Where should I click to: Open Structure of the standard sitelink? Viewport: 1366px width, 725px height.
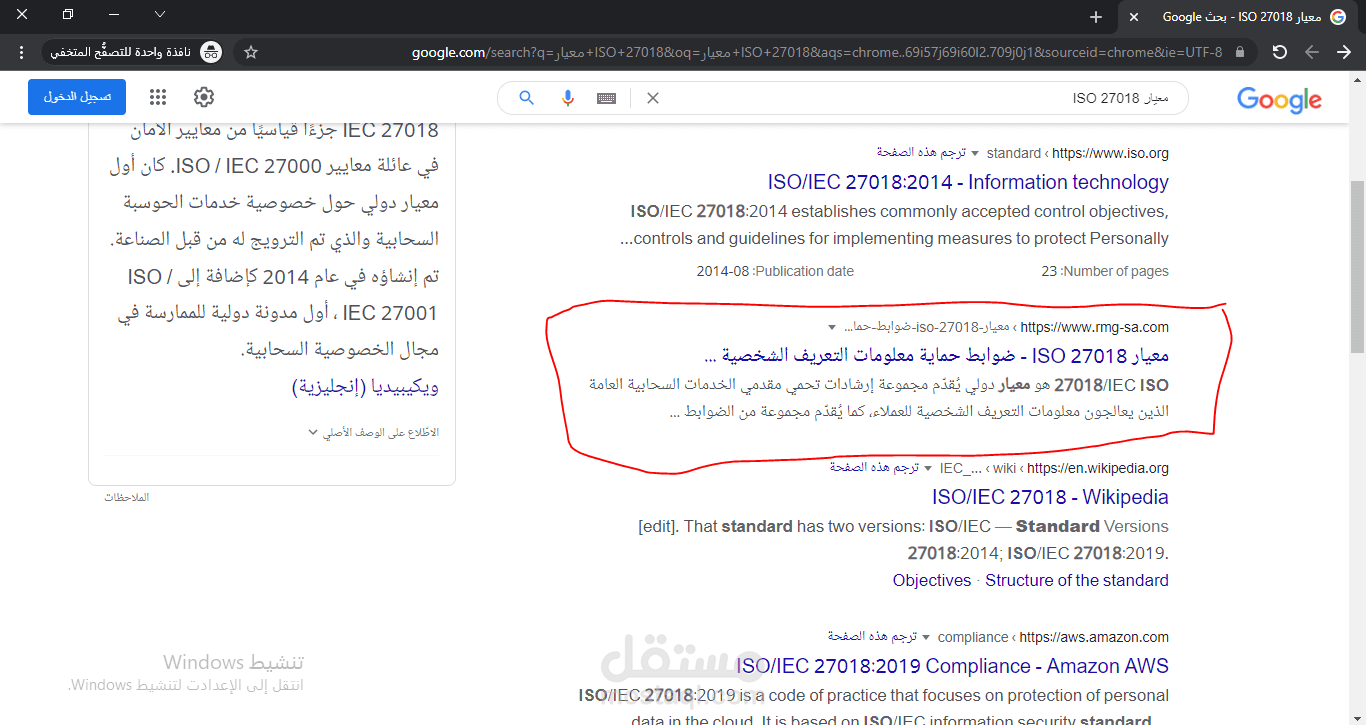pos(1077,580)
